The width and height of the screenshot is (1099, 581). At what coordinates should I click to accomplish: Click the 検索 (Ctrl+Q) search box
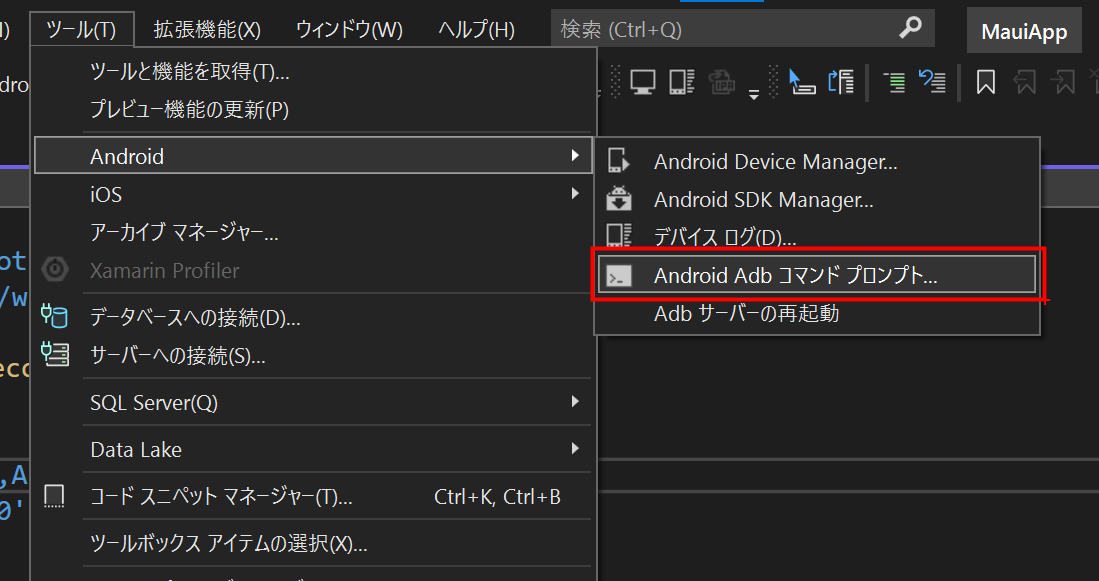[742, 29]
